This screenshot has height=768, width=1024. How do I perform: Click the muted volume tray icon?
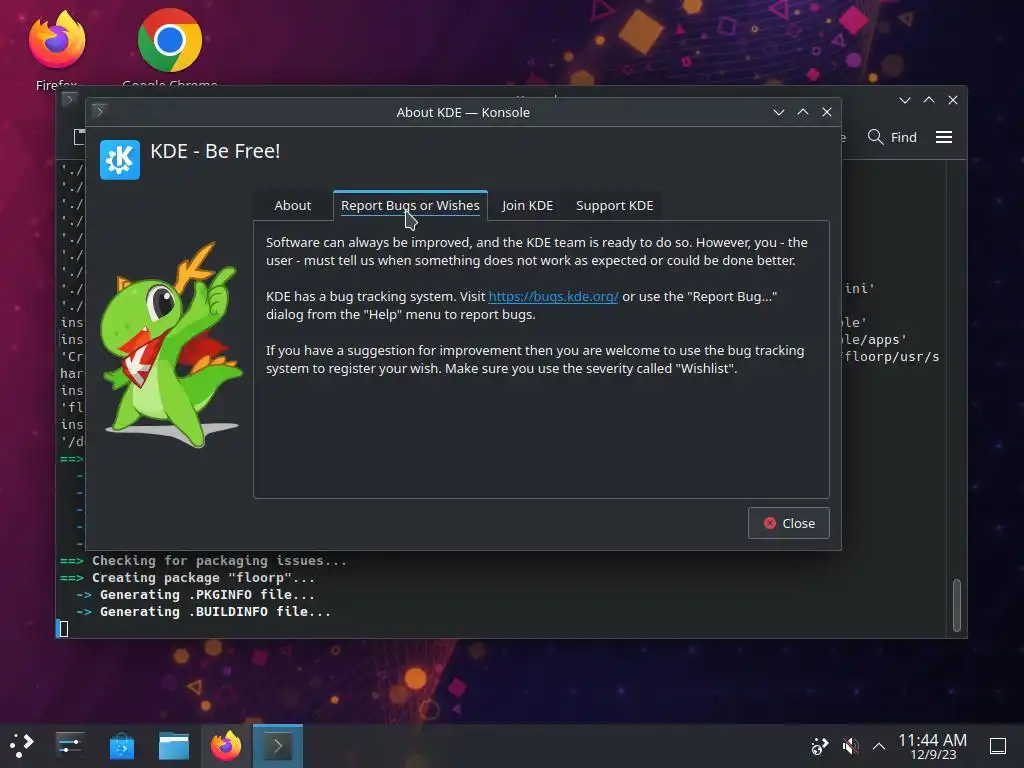[850, 746]
